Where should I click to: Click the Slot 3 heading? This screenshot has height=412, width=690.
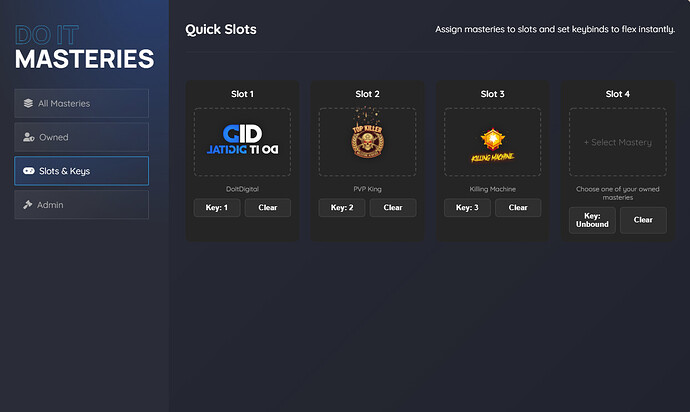point(492,94)
